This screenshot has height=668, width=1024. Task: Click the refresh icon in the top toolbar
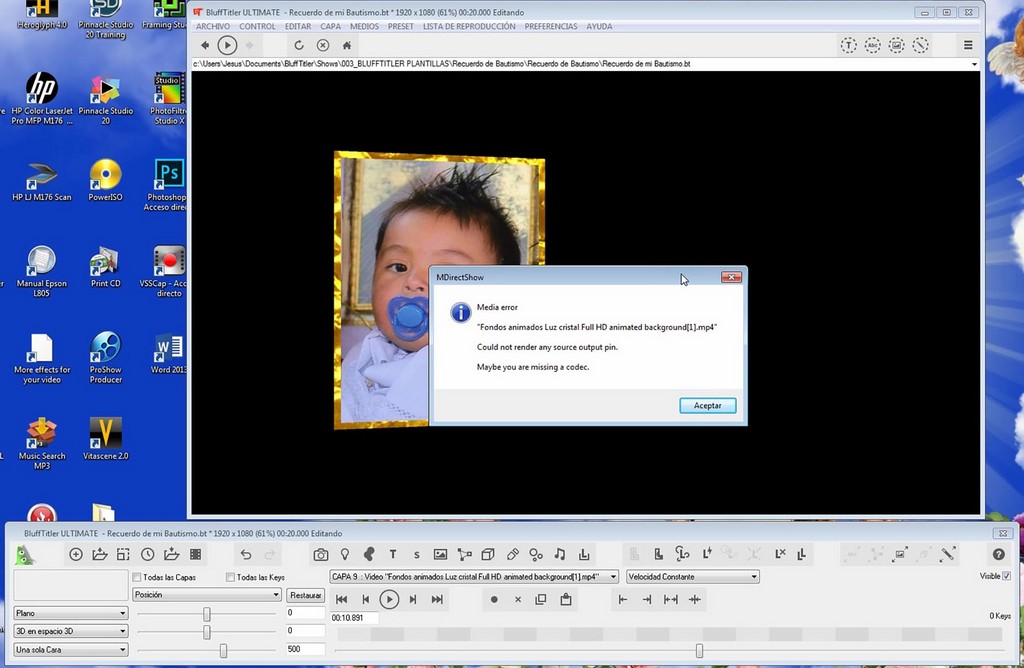(x=298, y=45)
